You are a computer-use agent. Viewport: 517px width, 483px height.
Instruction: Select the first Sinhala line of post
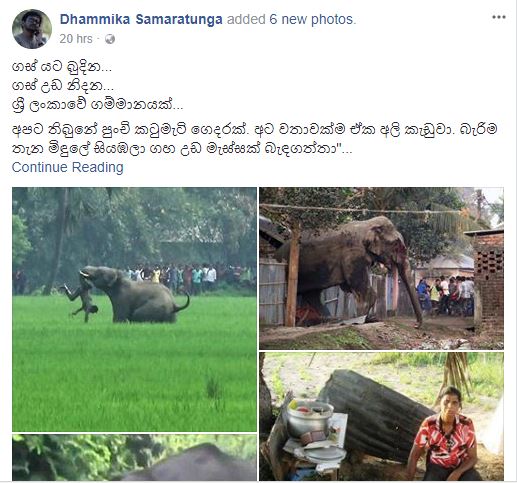[x=61, y=67]
